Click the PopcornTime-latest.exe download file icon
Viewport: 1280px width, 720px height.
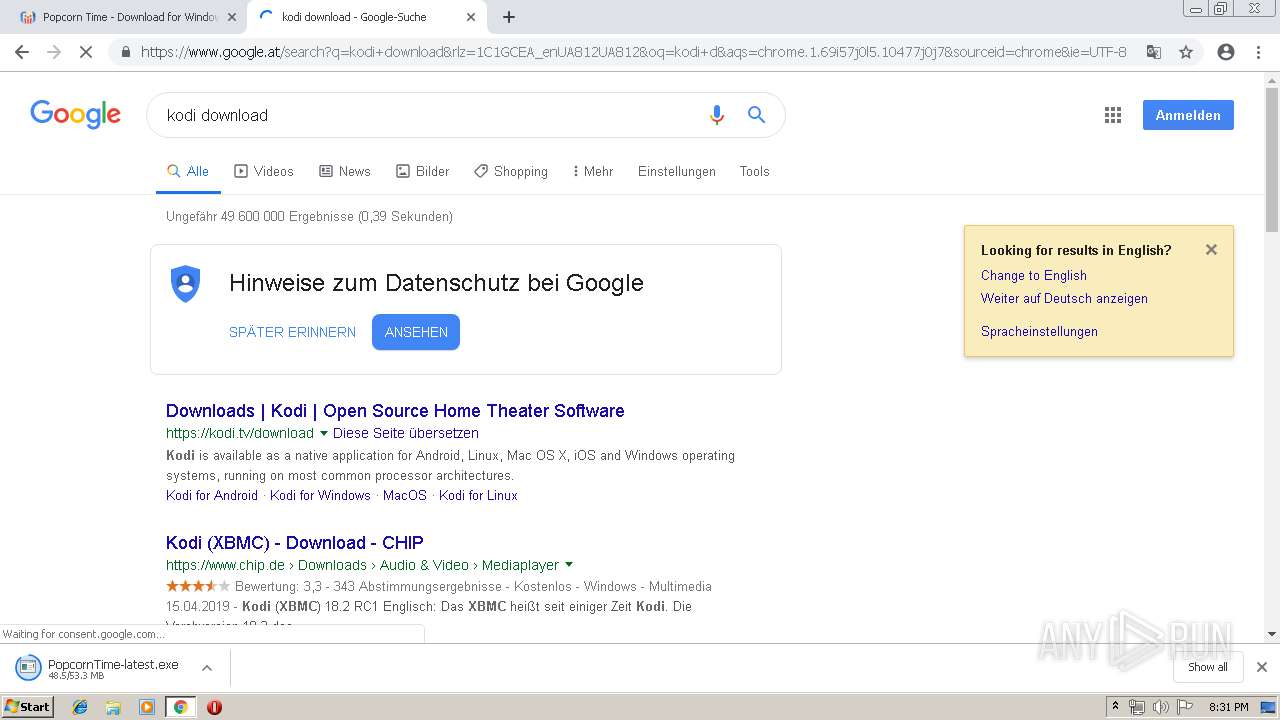[x=28, y=667]
